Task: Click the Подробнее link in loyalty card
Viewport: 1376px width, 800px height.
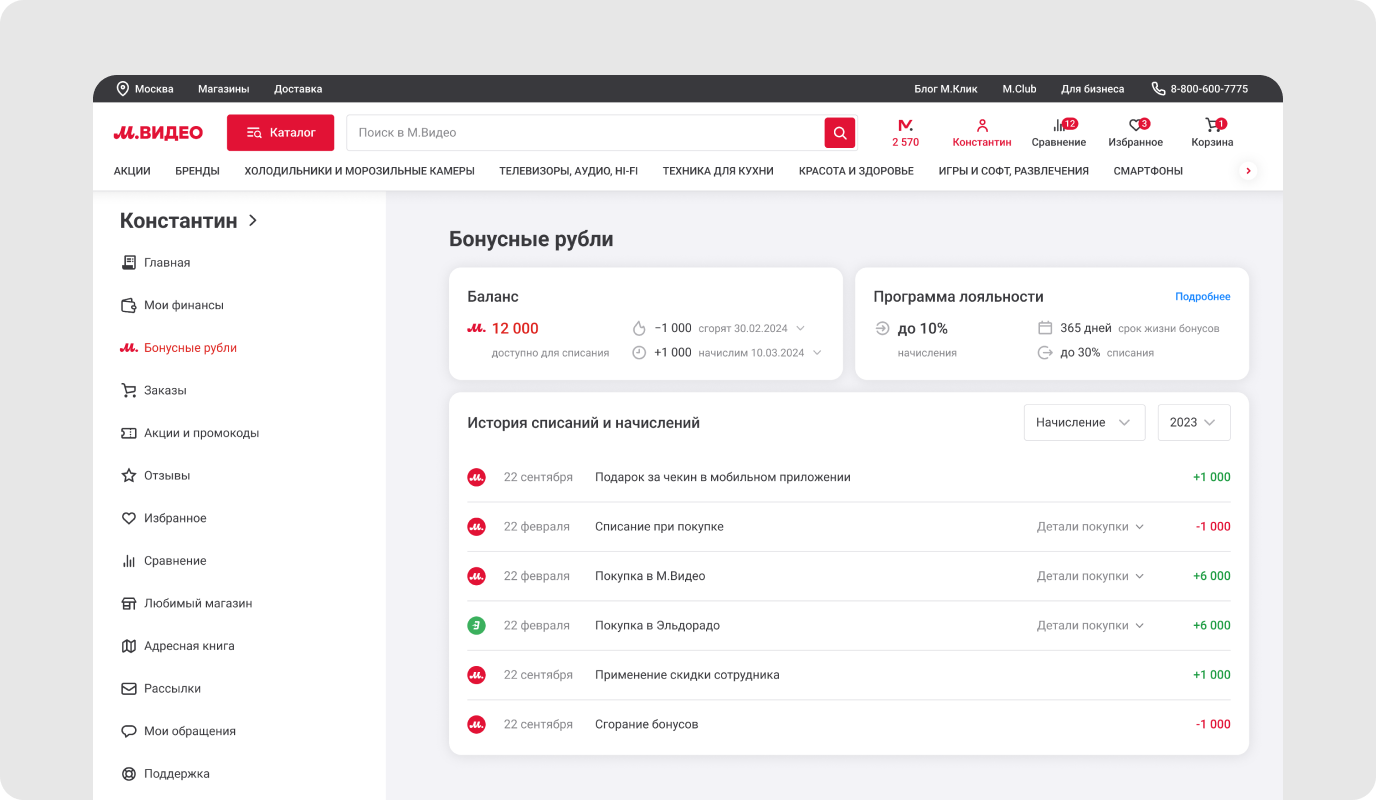Action: (1203, 297)
